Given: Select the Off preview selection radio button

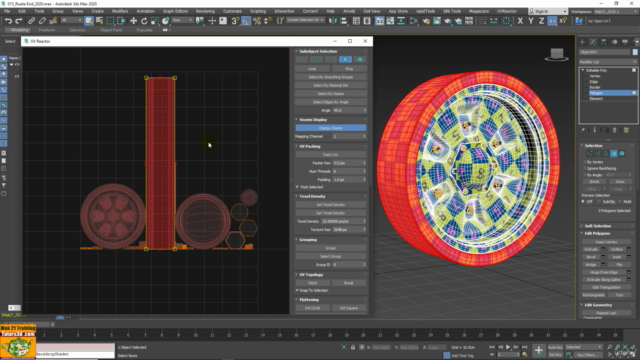Looking at the screenshot, I should pyautogui.click(x=584, y=202).
